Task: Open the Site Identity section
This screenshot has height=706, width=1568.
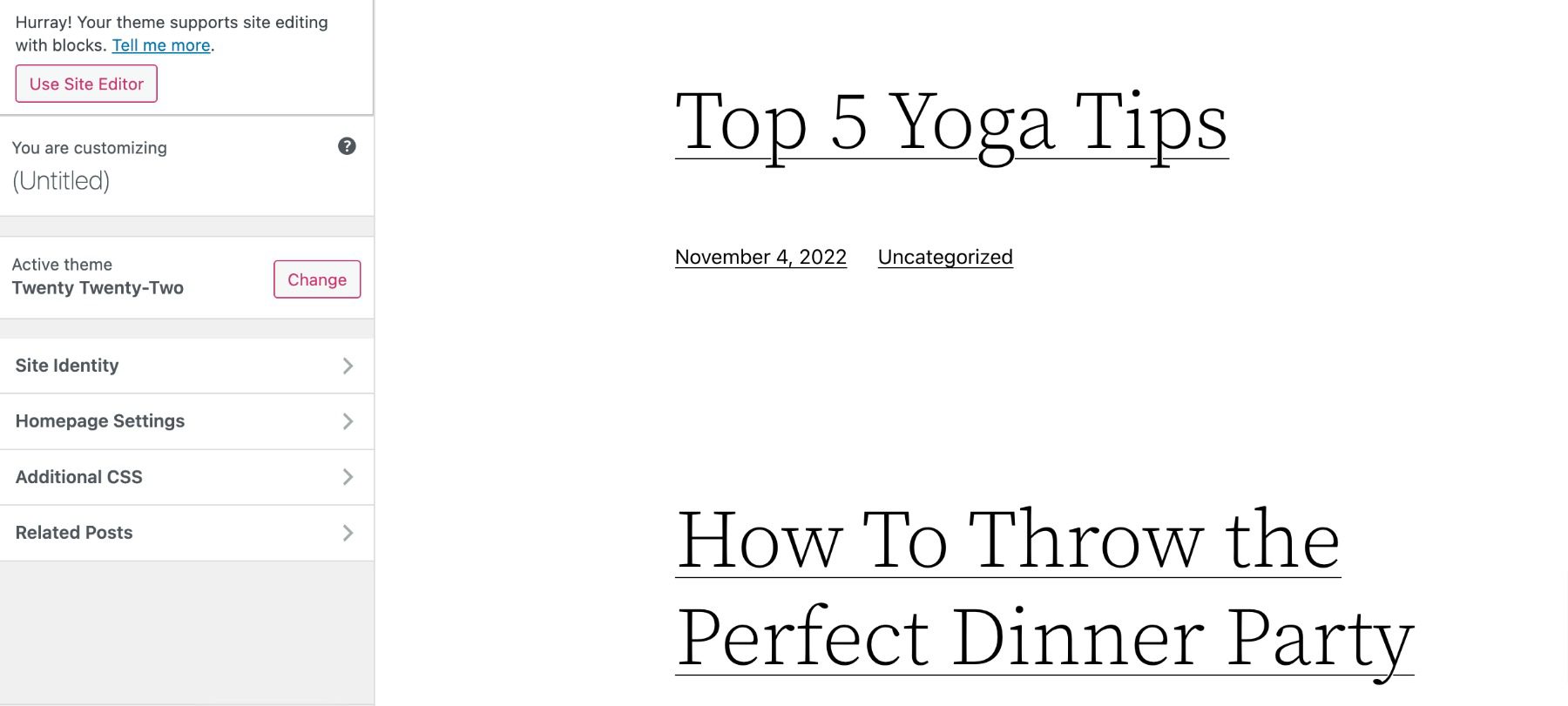Action: pyautogui.click(x=67, y=366)
